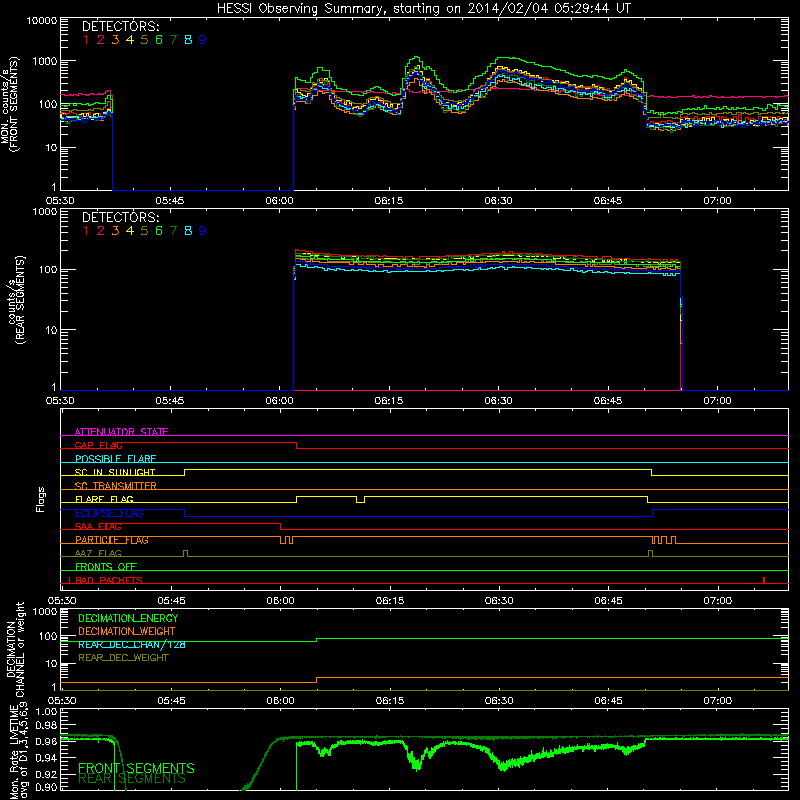Click 1.00 tick on the livetime axis
Image resolution: width=800 pixels, height=800 pixels.
tap(46, 711)
